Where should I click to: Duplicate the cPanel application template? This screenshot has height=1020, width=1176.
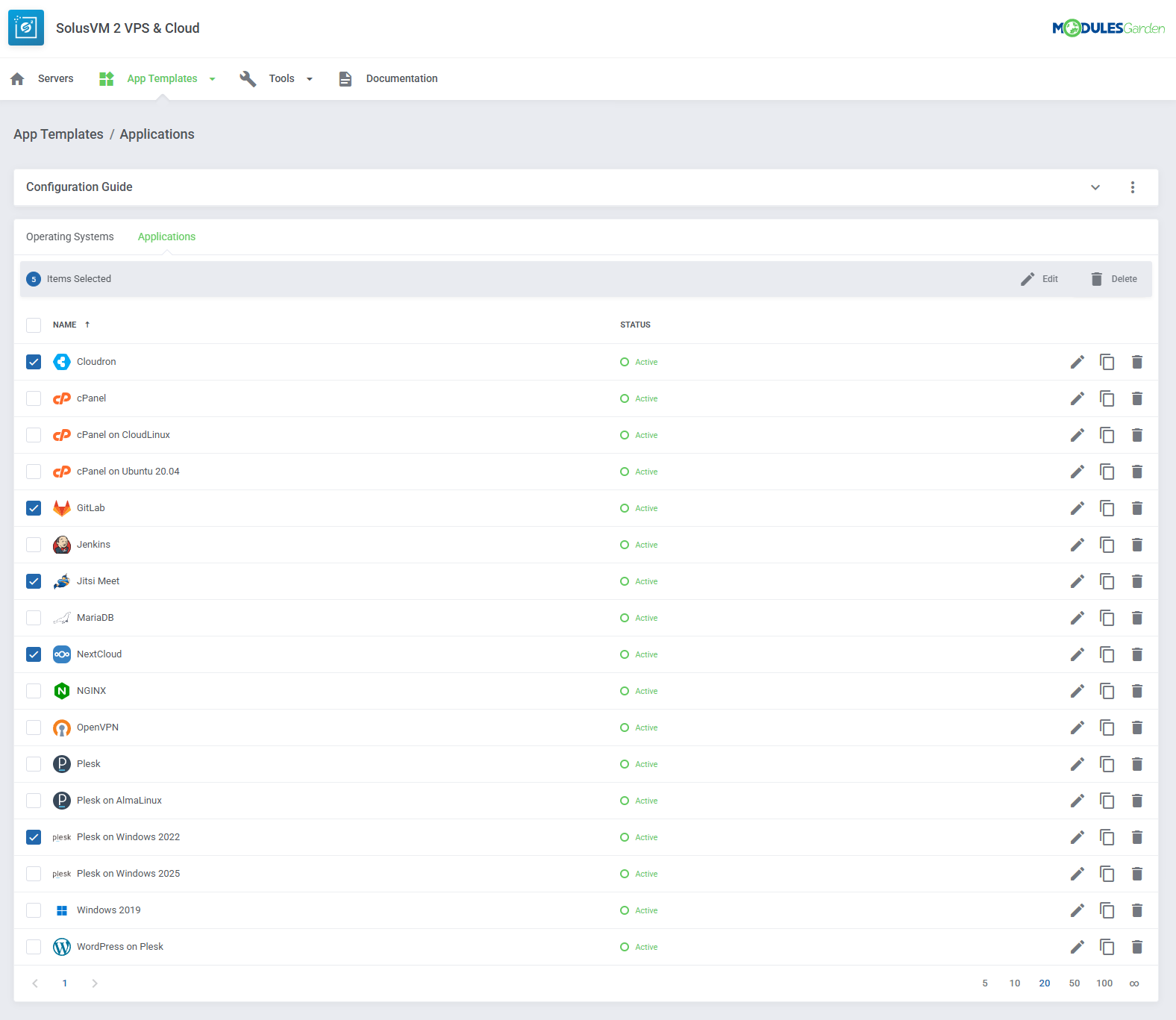coord(1107,398)
